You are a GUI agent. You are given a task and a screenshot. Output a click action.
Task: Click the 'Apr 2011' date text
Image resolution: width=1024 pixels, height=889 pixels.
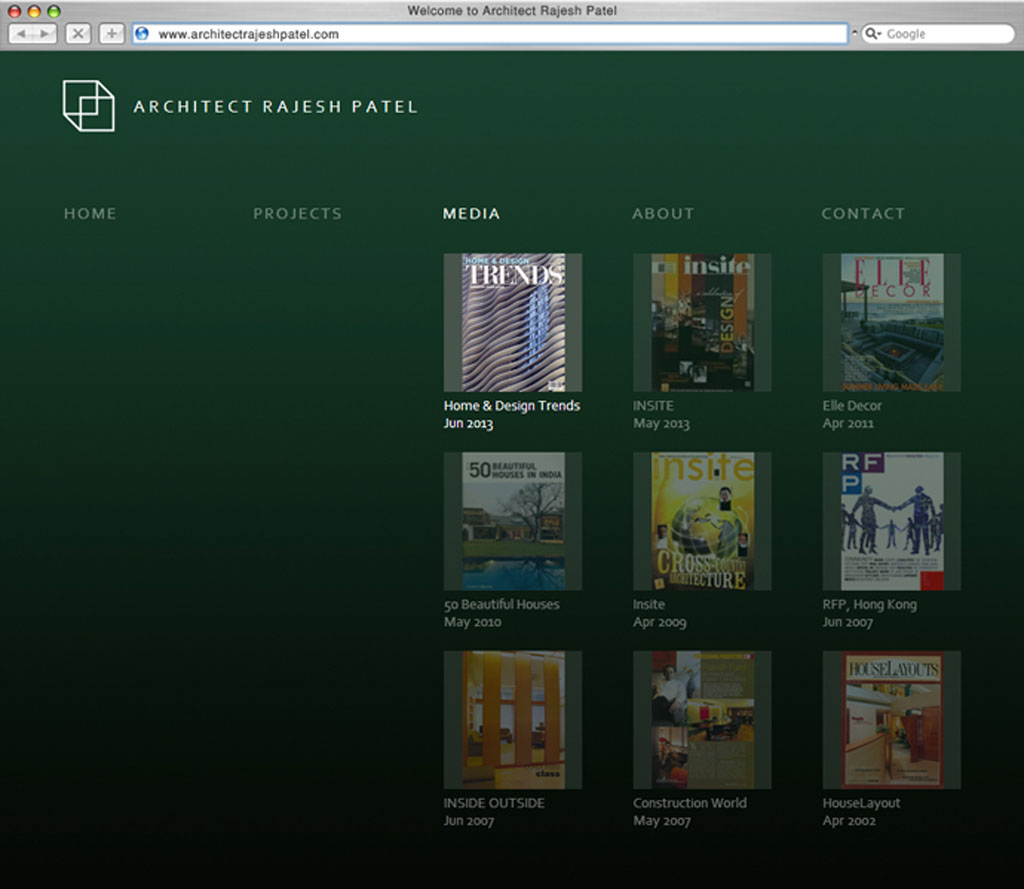848,423
